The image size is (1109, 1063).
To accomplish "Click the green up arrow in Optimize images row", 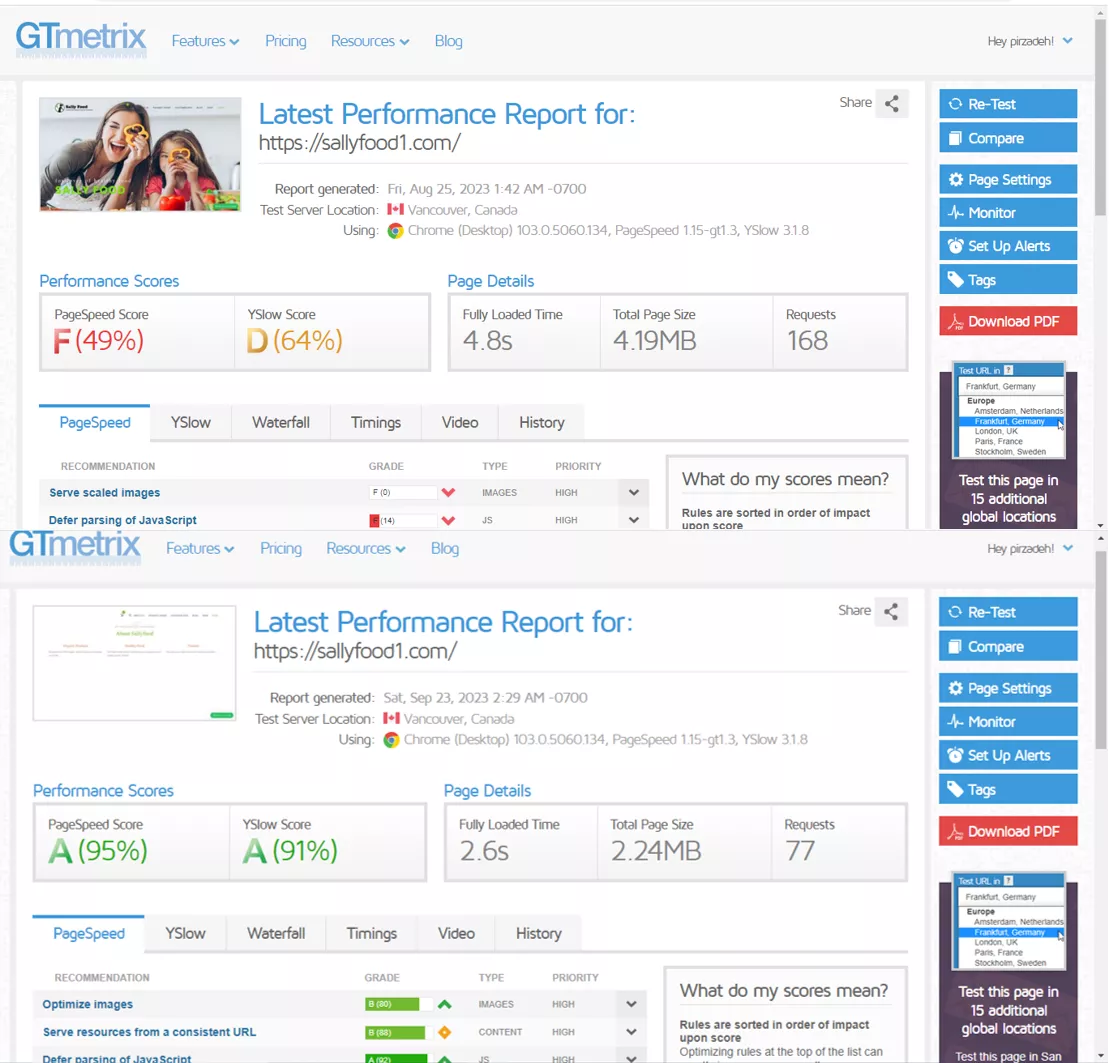I will click(444, 1004).
